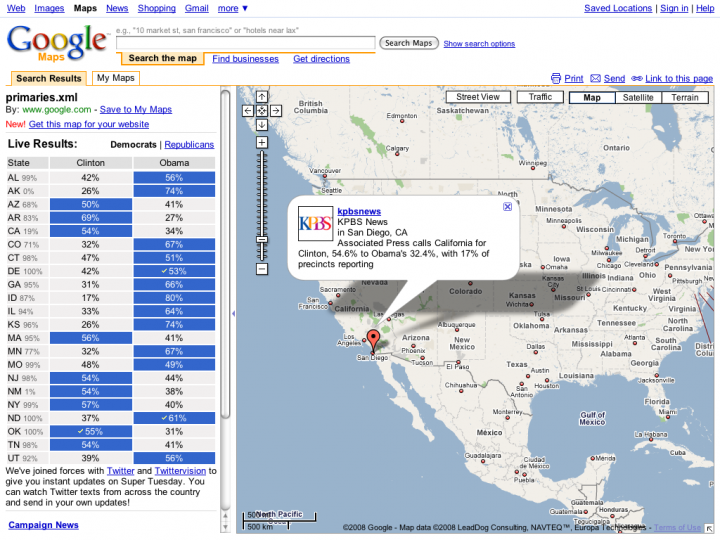Switch to Satellite view

pos(638,97)
